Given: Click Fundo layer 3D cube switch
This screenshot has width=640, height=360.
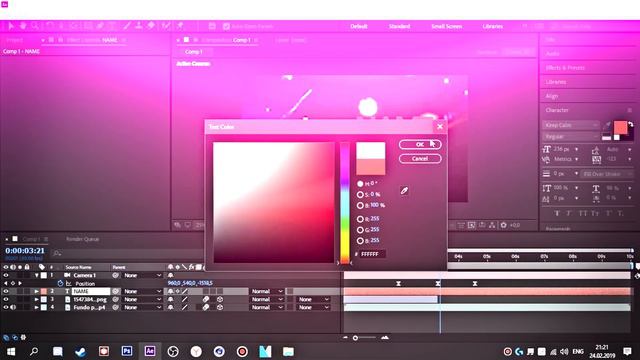Looking at the screenshot, I should [x=220, y=307].
